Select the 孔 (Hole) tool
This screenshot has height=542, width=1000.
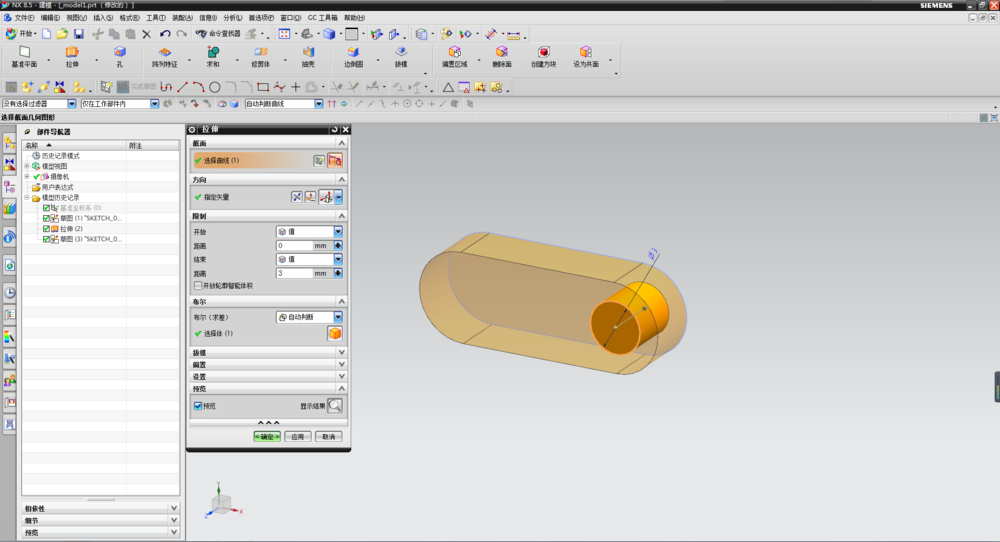tap(120, 53)
